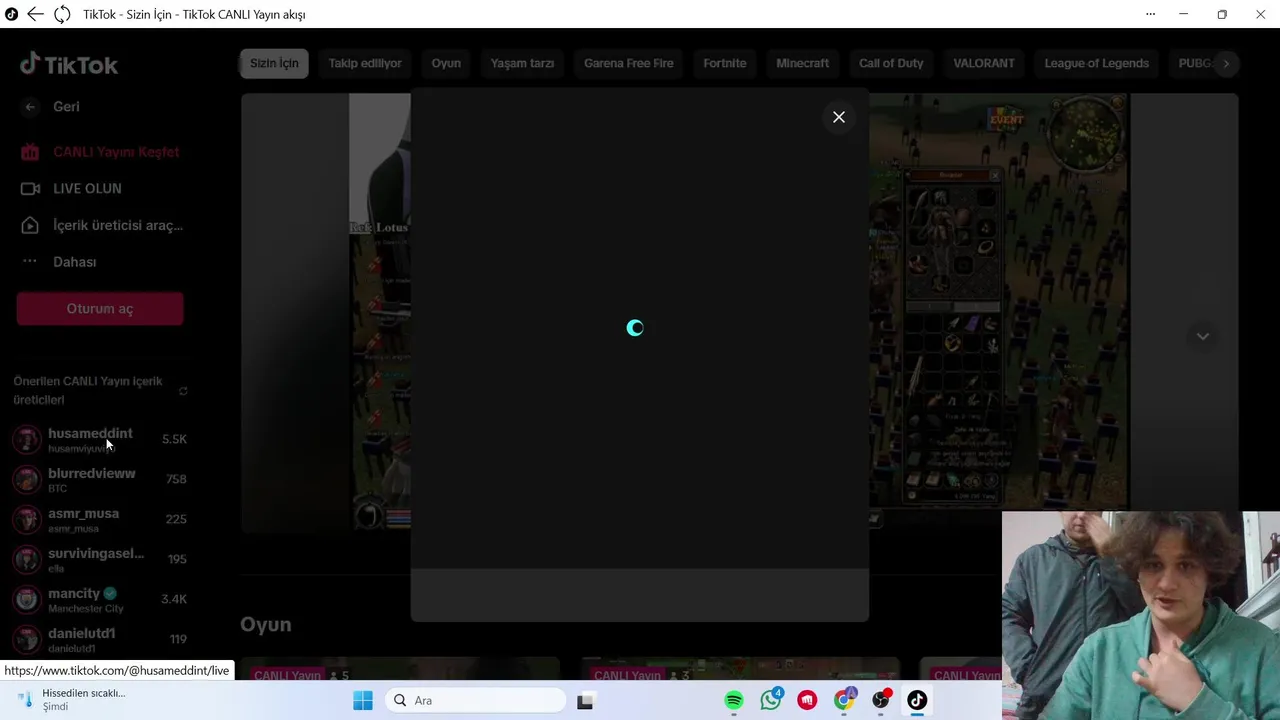
Task: Click the Geri back link
Action: tap(66, 107)
